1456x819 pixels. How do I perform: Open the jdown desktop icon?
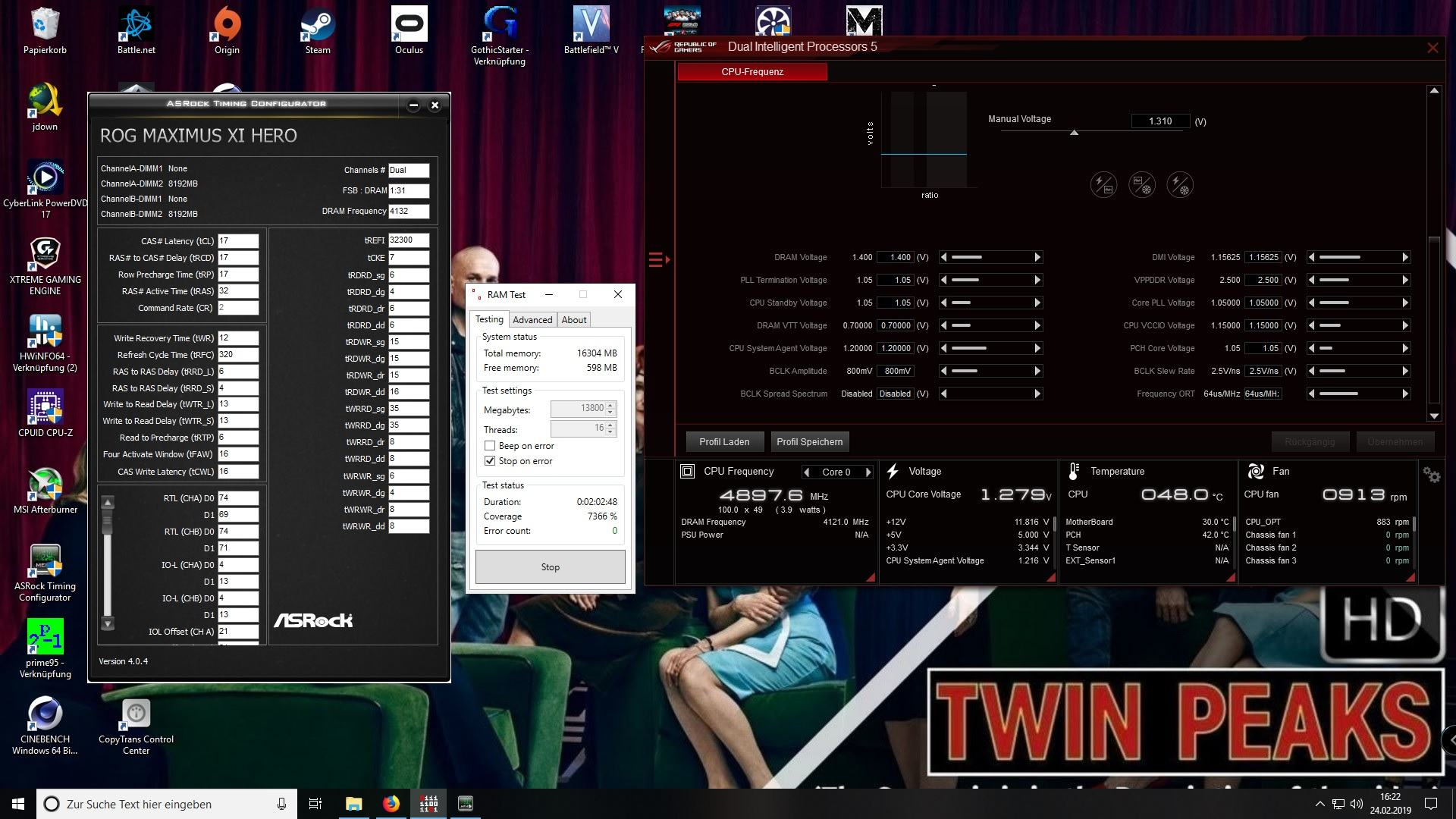click(45, 108)
